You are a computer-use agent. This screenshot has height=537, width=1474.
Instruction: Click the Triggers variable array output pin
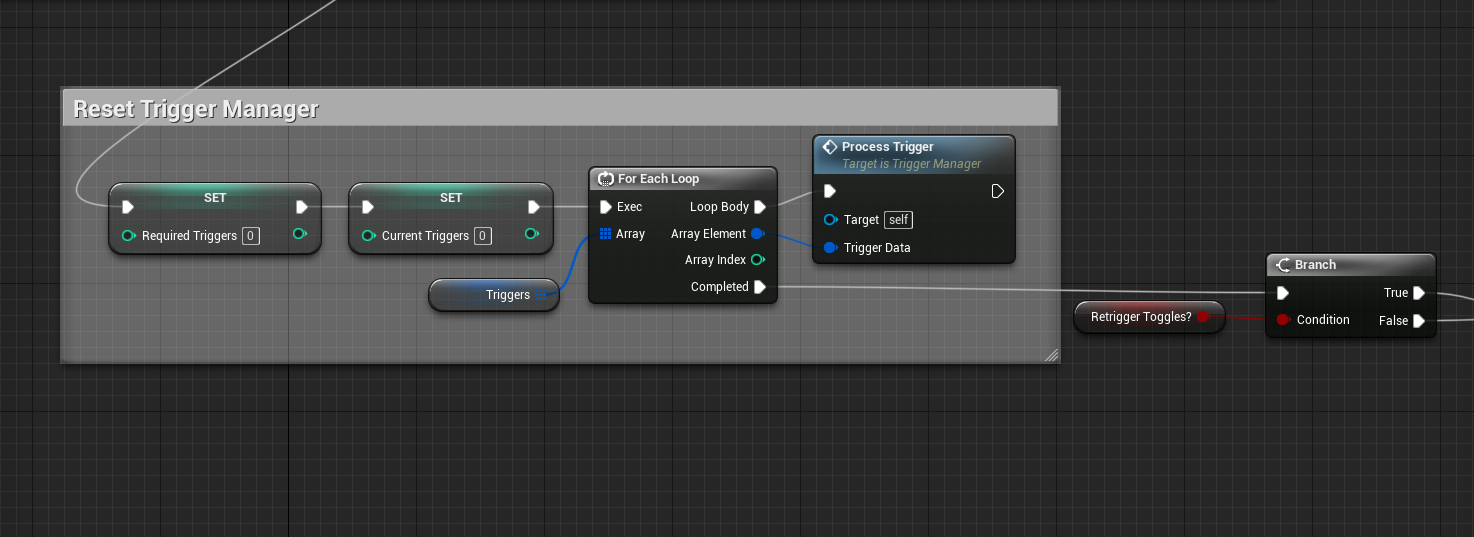541,295
